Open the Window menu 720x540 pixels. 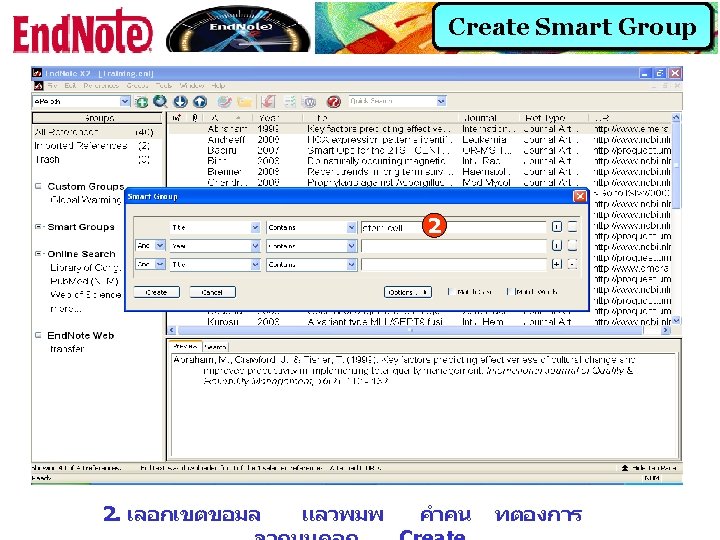tap(192, 86)
